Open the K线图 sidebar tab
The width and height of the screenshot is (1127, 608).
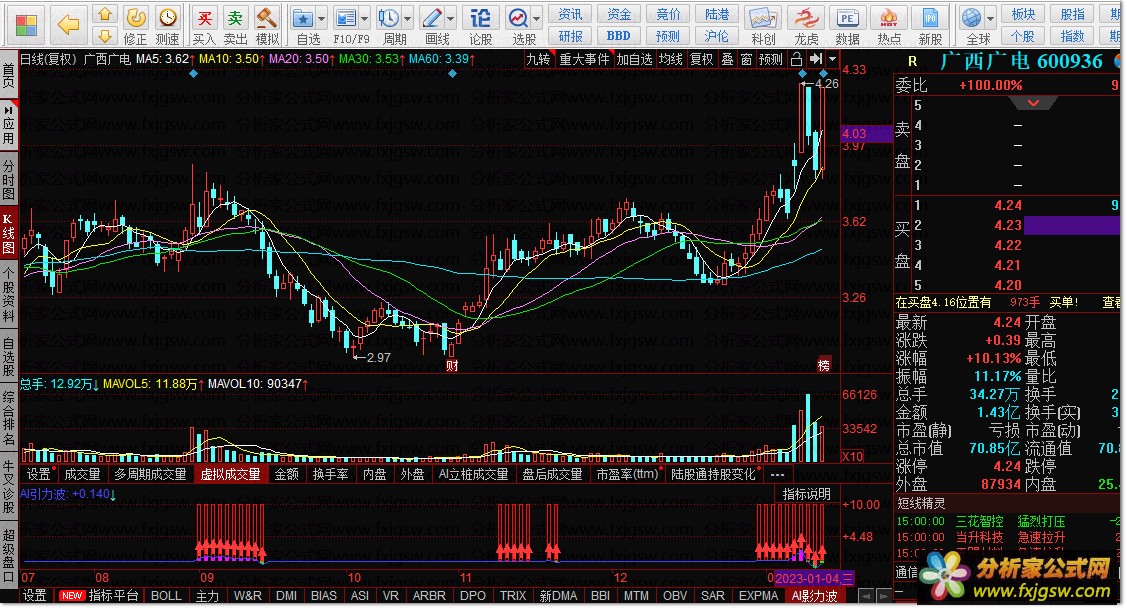(x=9, y=232)
